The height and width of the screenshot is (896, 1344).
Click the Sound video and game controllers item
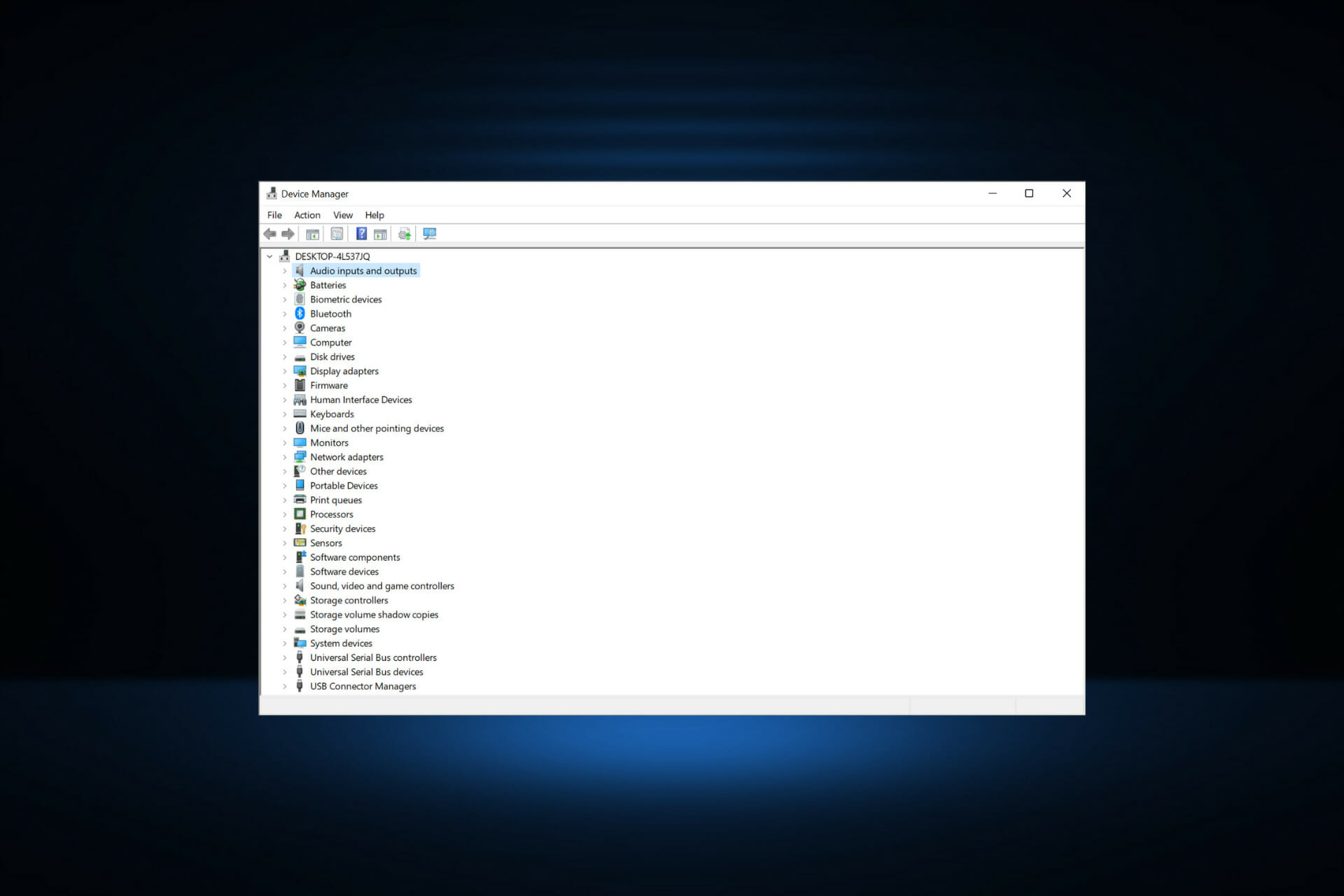click(x=383, y=585)
